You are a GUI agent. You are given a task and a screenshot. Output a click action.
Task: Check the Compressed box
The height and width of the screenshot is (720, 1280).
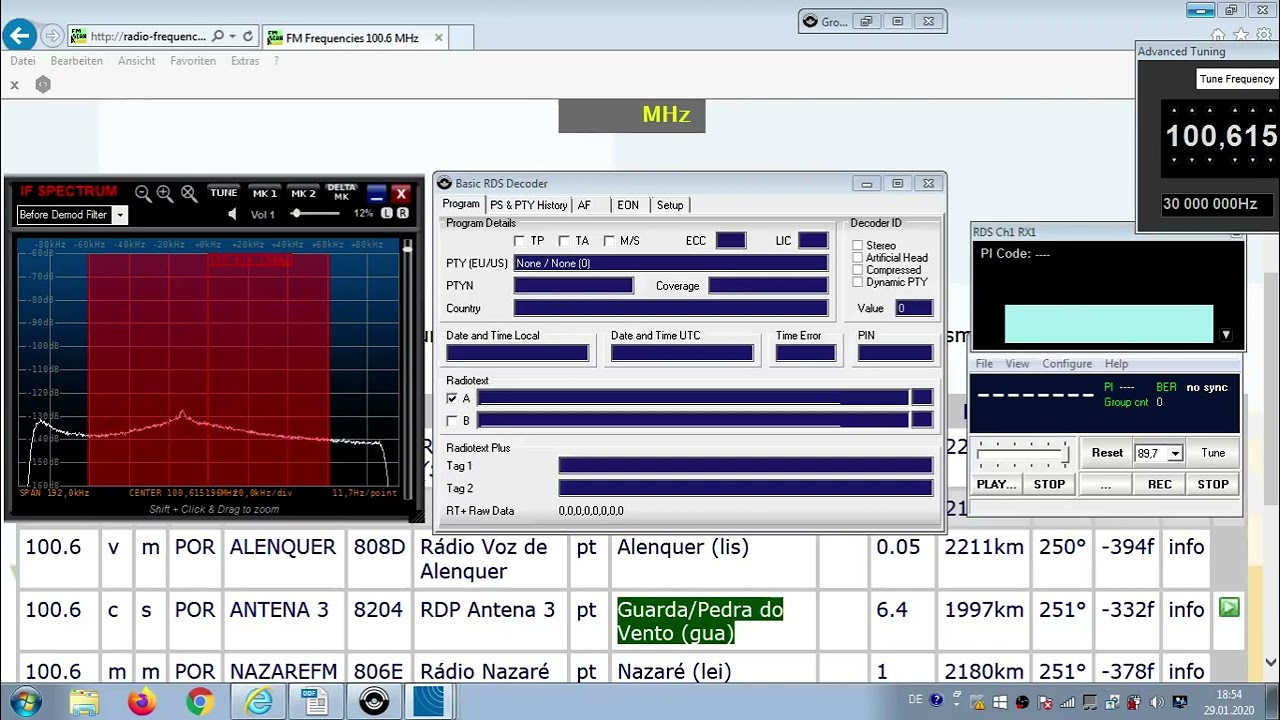pos(858,270)
